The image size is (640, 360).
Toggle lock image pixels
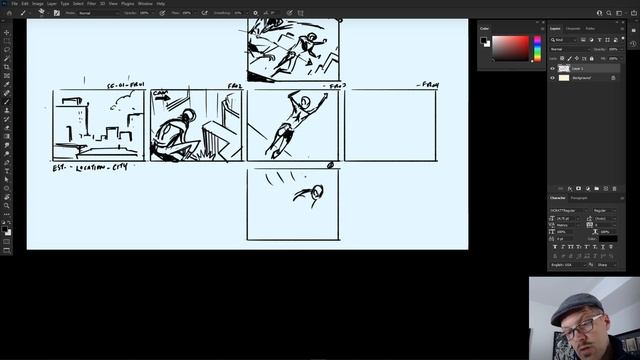[569, 59]
